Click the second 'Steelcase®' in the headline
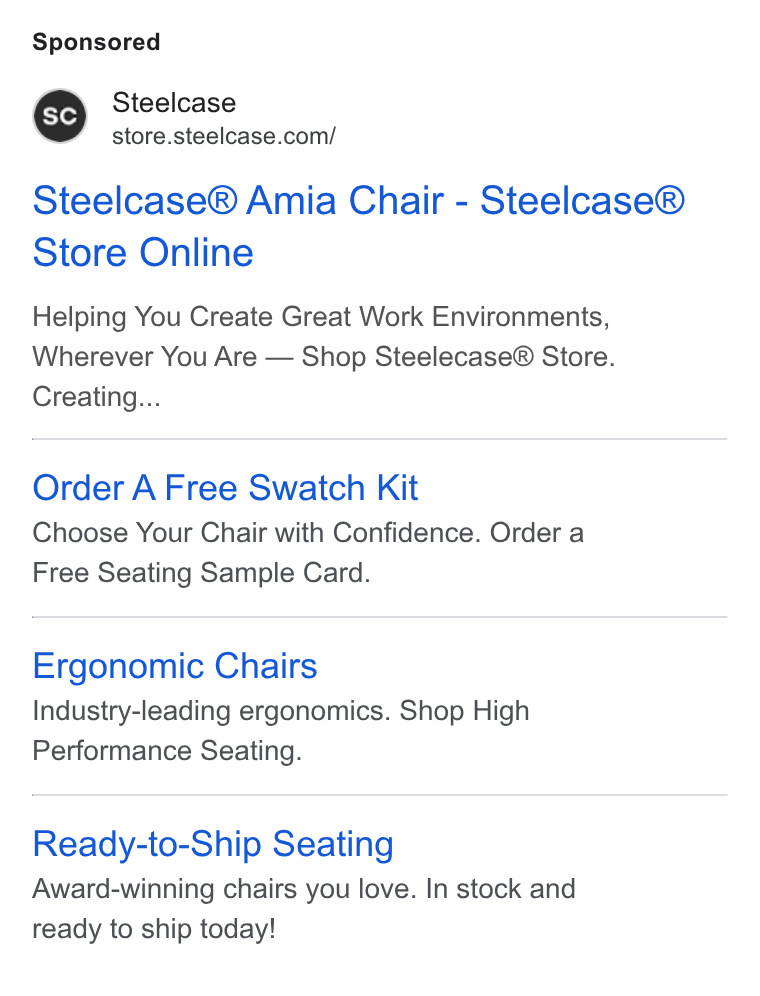 pyautogui.click(x=582, y=201)
